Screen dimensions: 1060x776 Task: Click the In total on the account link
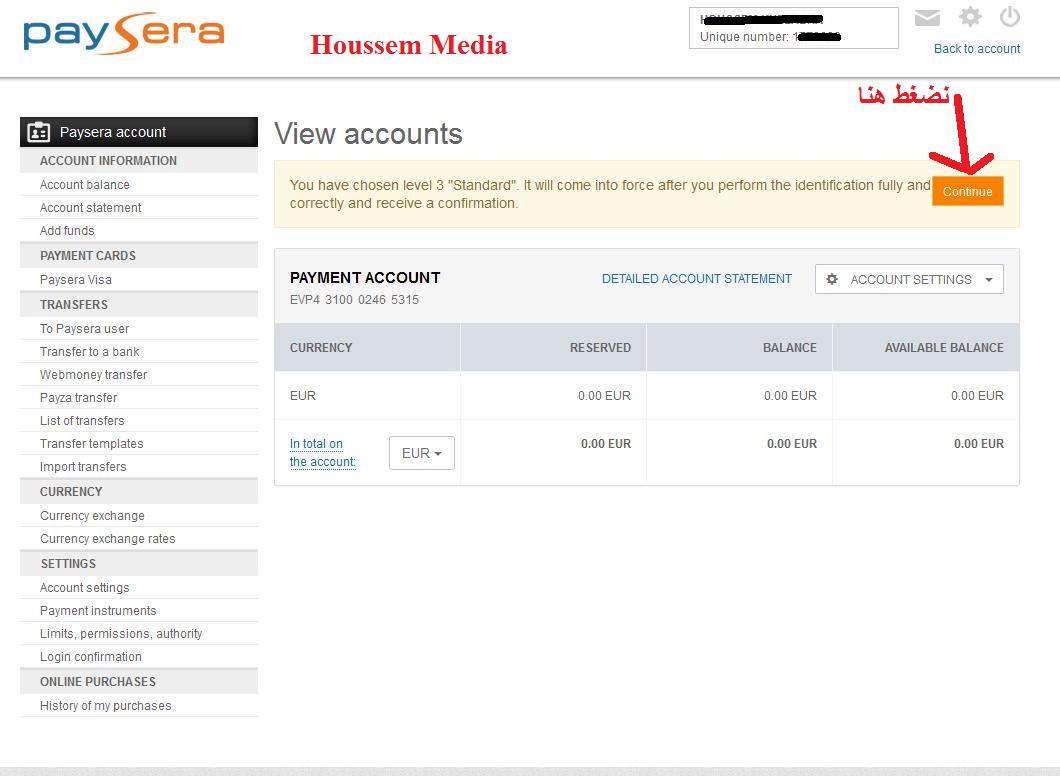pos(322,453)
